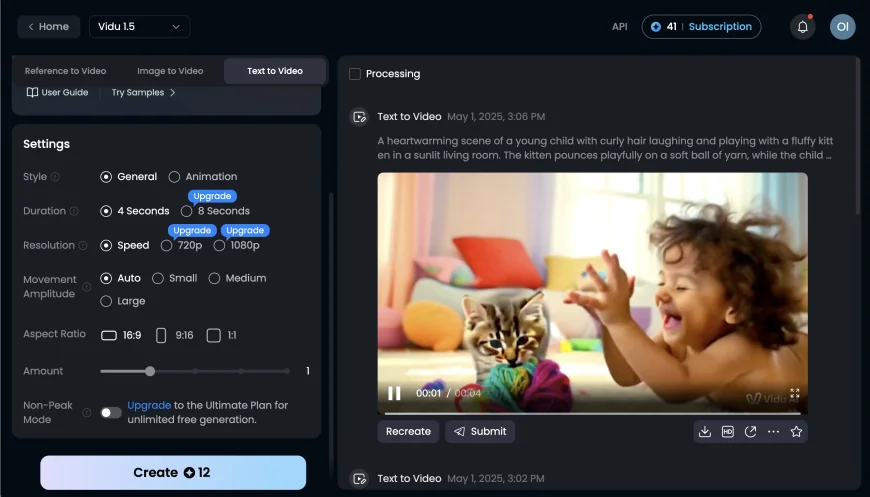870x497 pixels.
Task: Pause the playing kitten video
Action: click(x=394, y=393)
